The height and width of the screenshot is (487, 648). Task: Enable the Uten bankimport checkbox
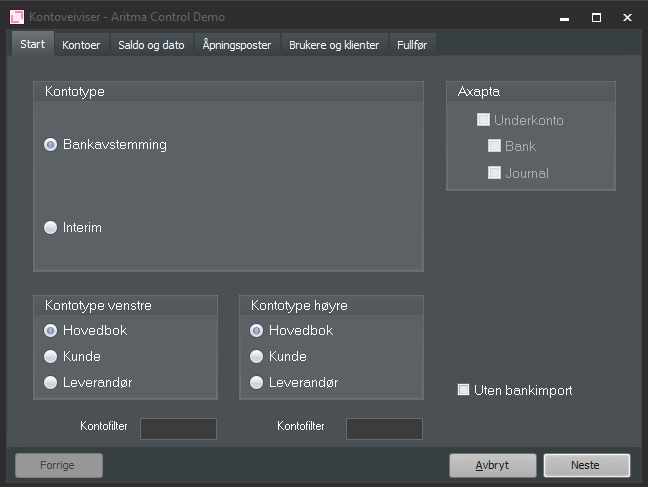464,390
